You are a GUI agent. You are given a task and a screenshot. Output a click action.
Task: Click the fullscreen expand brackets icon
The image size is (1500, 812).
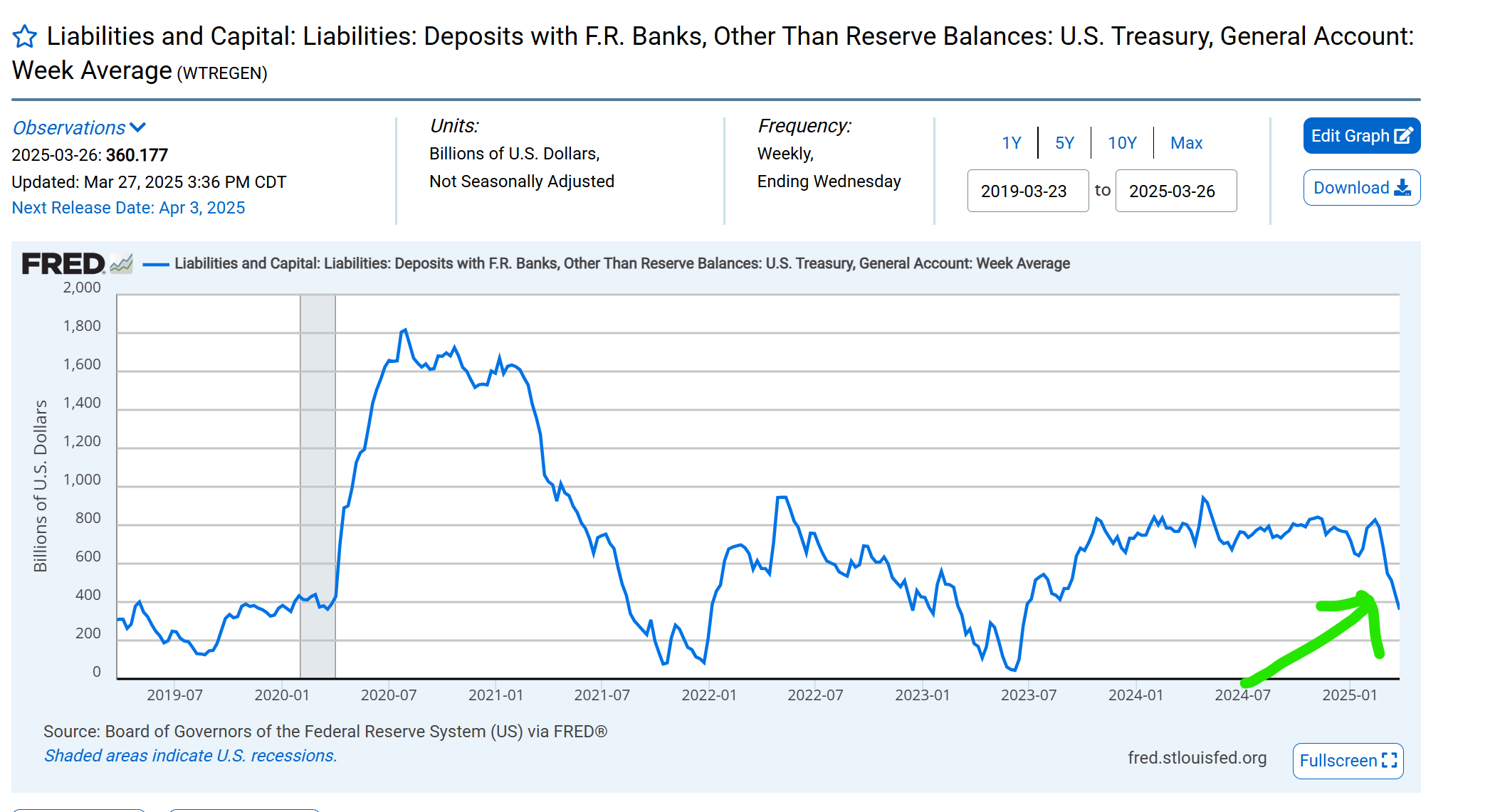coord(1389,760)
